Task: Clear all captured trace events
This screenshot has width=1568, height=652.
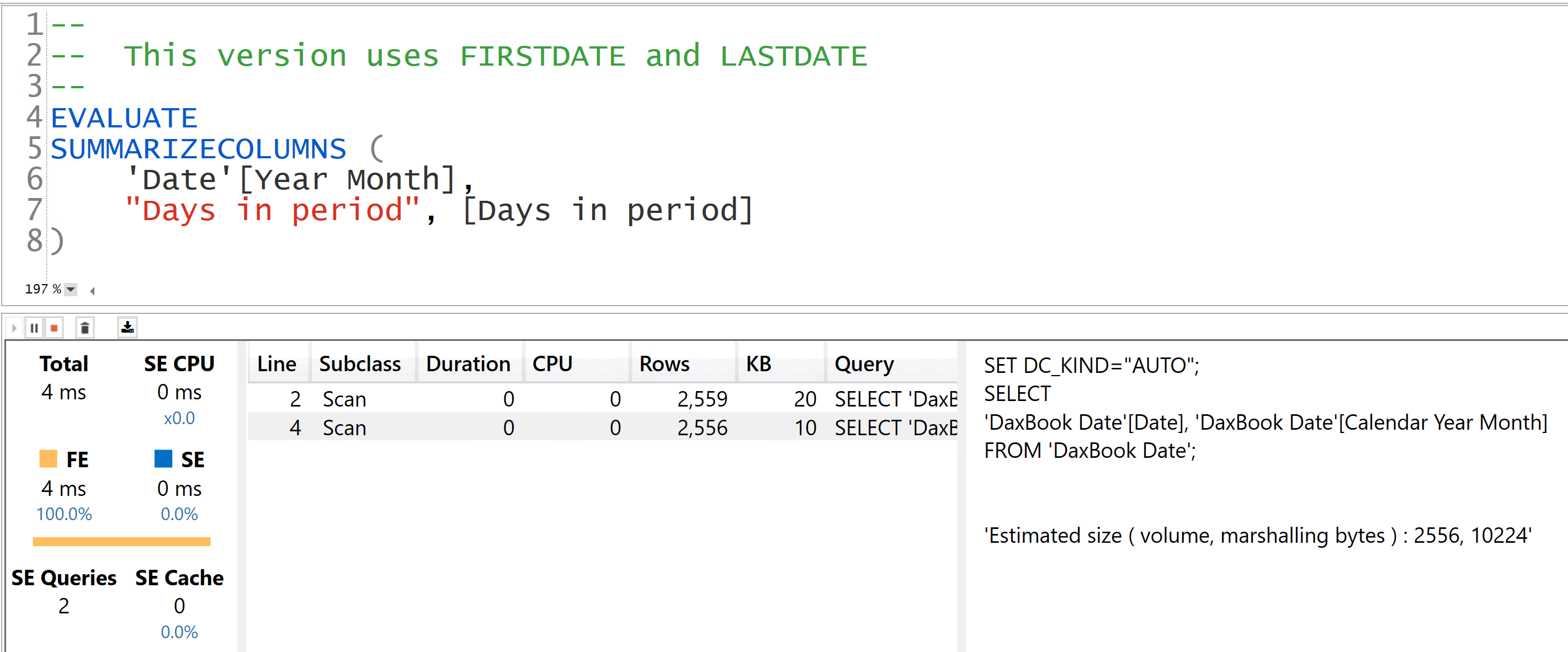Action: [84, 328]
